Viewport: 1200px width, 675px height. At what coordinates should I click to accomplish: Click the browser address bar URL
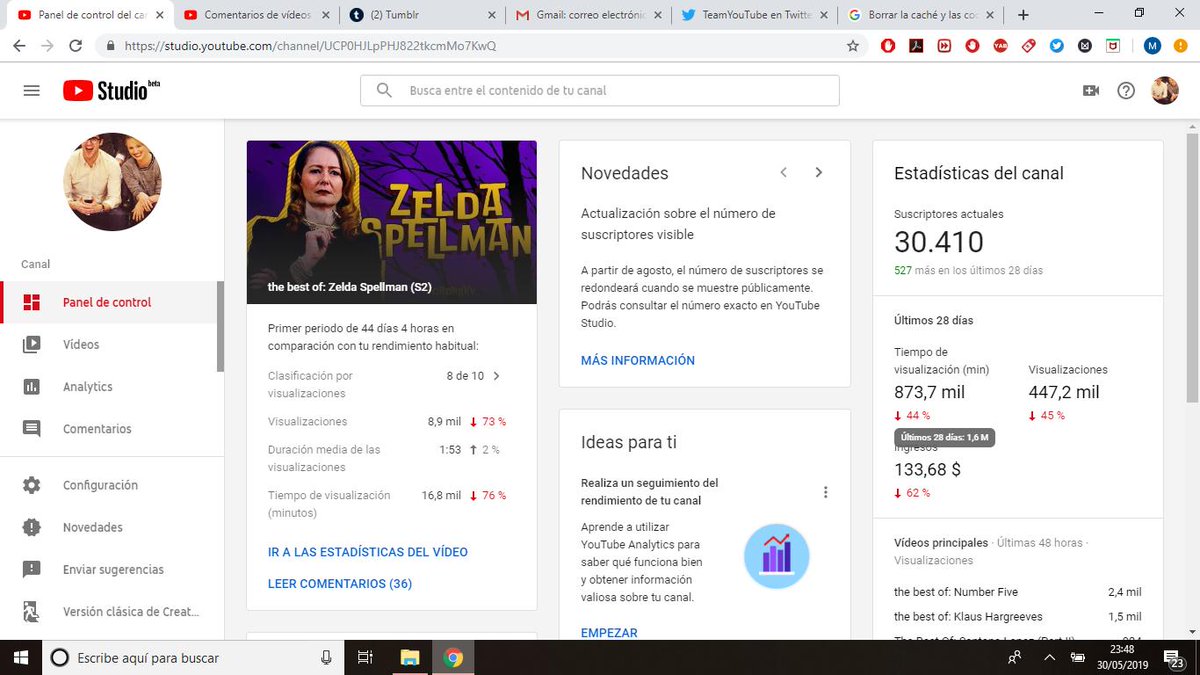click(x=310, y=46)
